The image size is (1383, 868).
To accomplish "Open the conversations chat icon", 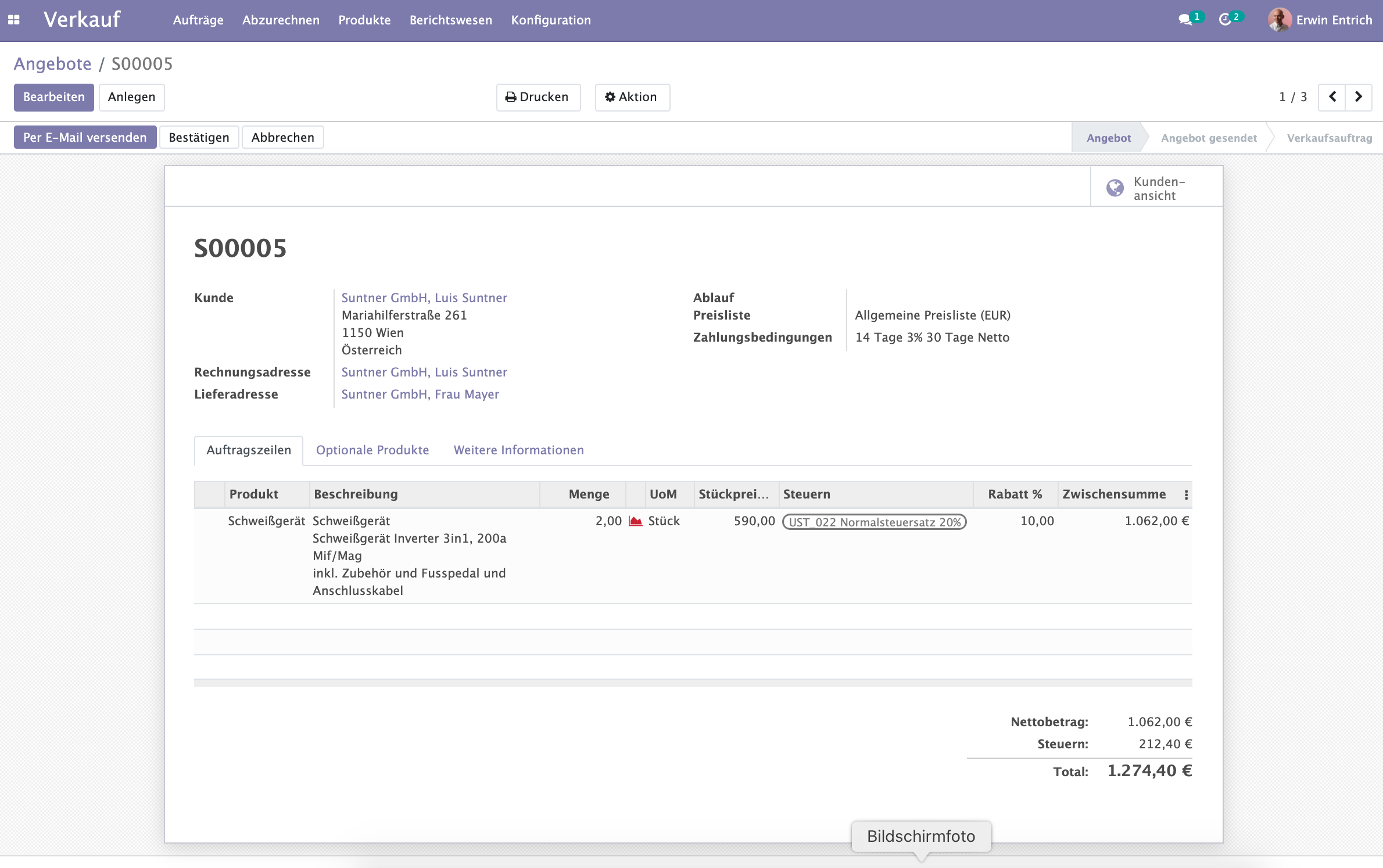I will (1184, 20).
